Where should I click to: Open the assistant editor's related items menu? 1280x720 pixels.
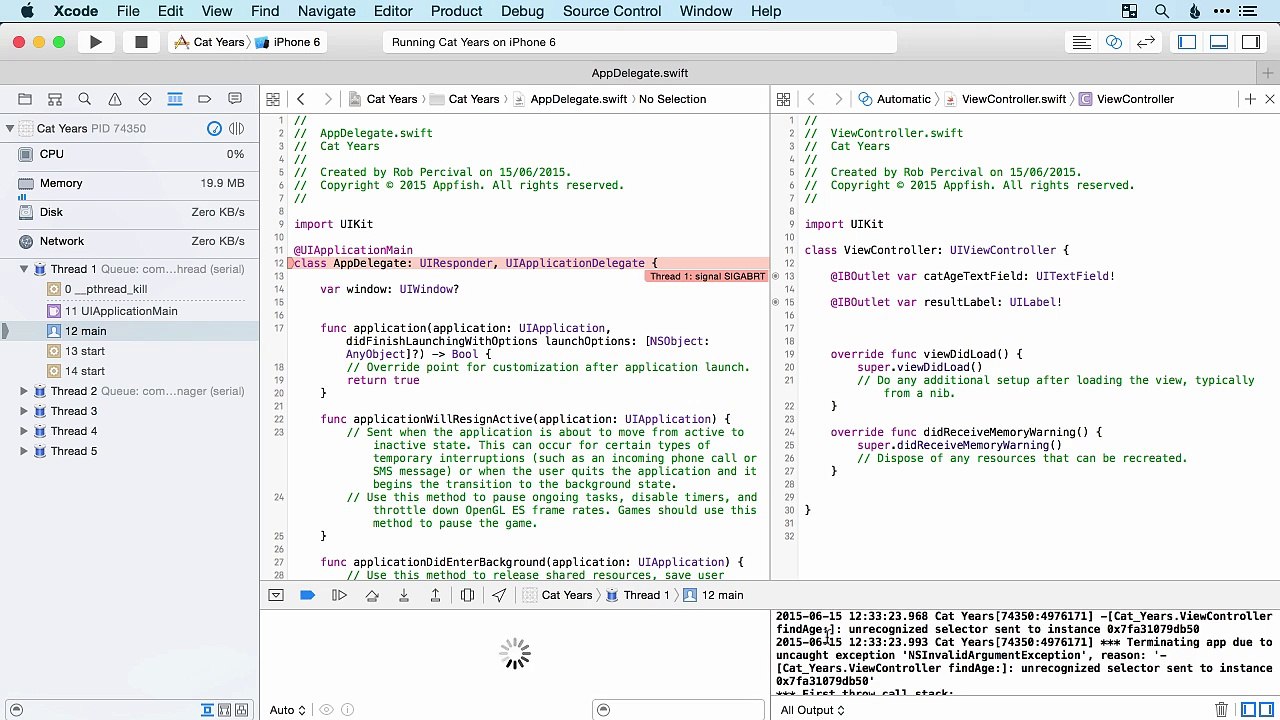point(783,99)
